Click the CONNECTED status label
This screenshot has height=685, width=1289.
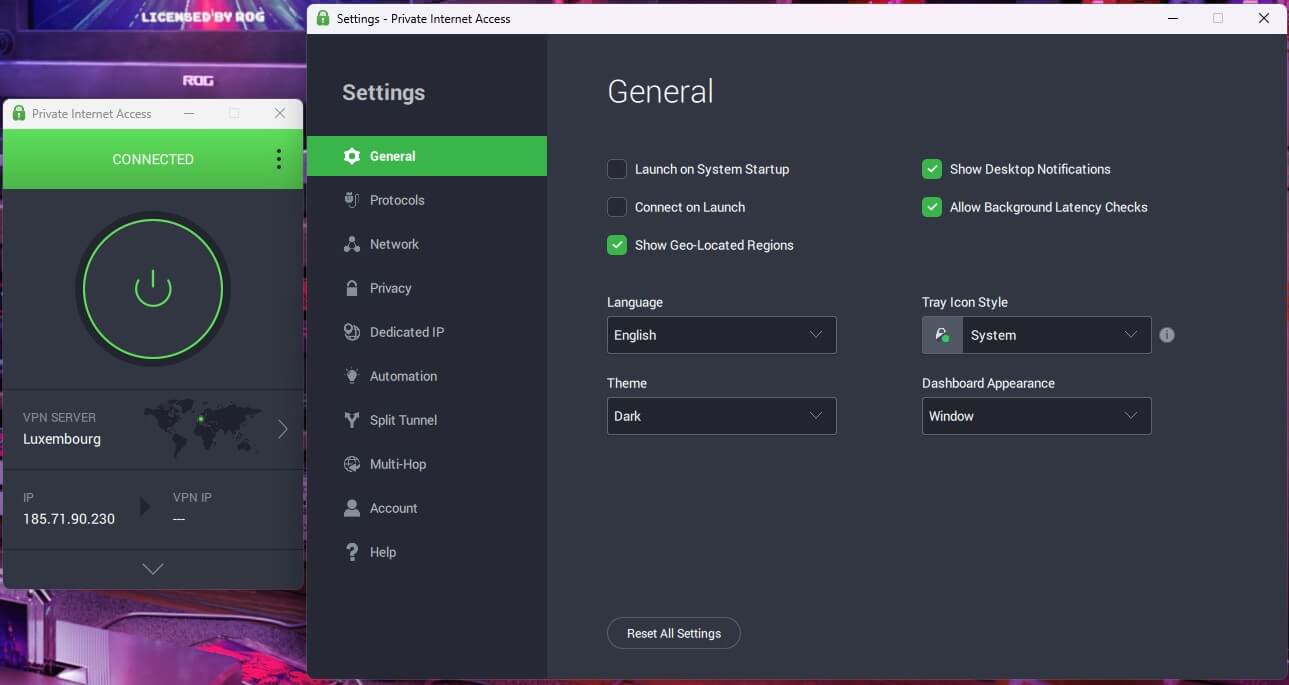click(153, 159)
